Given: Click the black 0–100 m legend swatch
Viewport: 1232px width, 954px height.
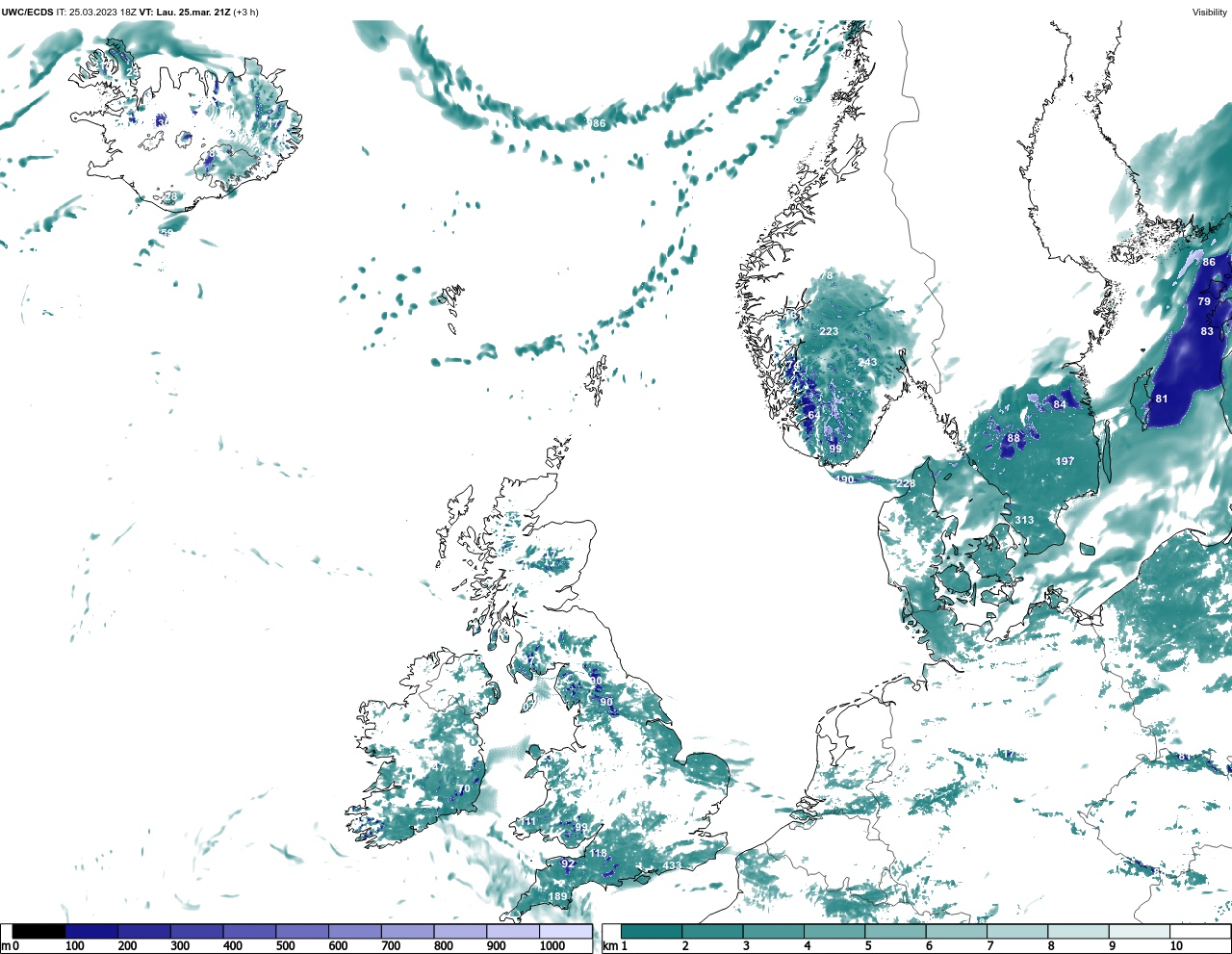Looking at the screenshot, I should pos(39,932).
